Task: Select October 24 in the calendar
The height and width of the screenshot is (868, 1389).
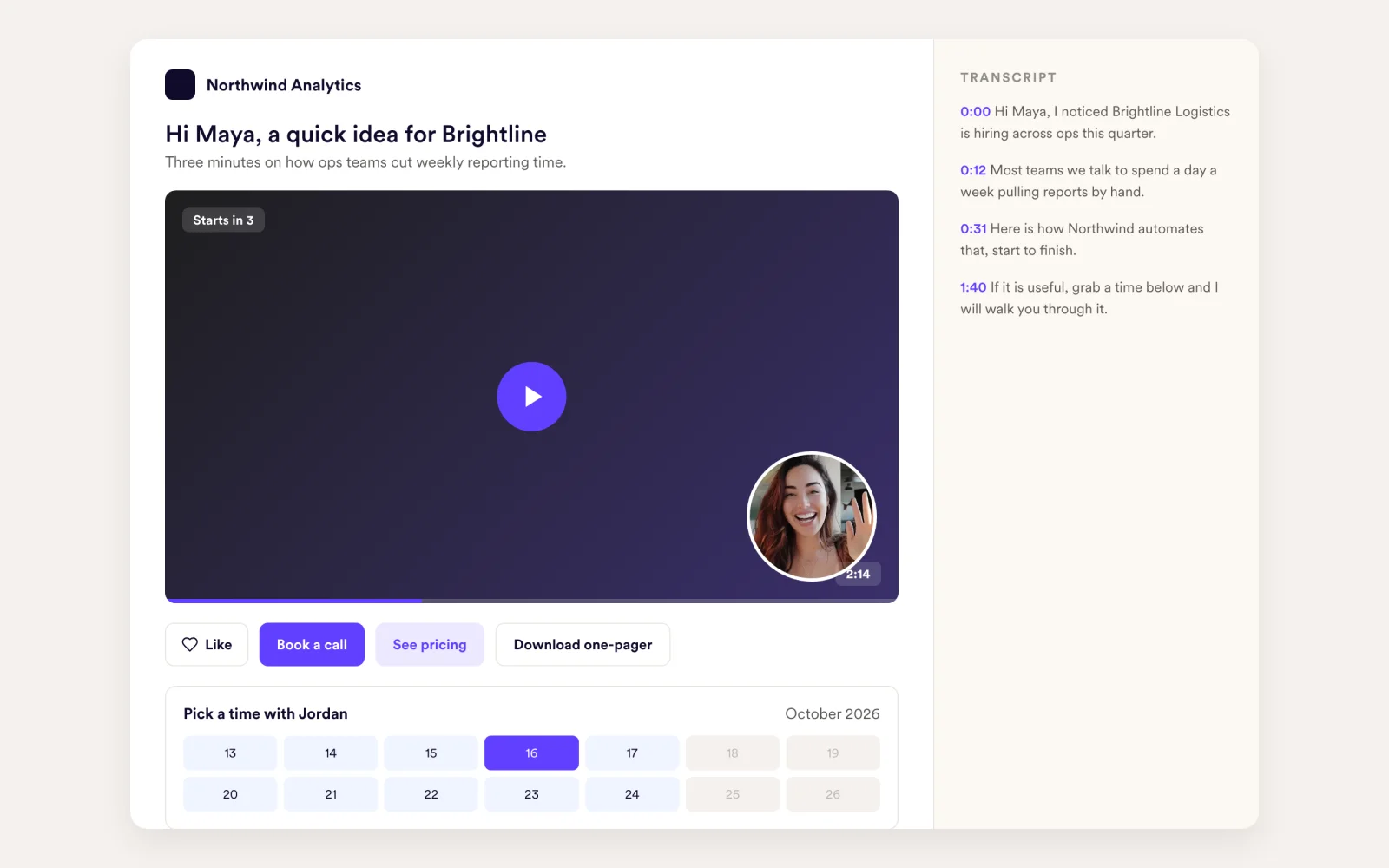Action: click(x=632, y=794)
